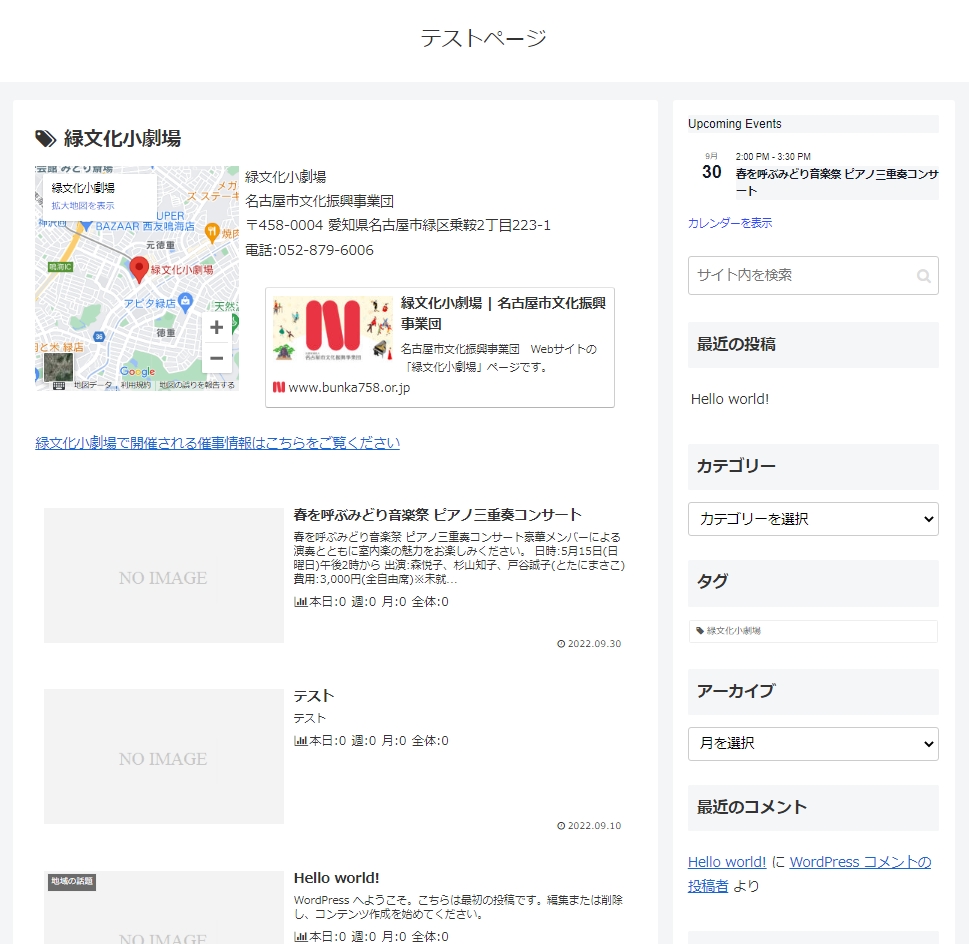Click the red location pin on the map
This screenshot has width=969, height=944.
point(139,270)
